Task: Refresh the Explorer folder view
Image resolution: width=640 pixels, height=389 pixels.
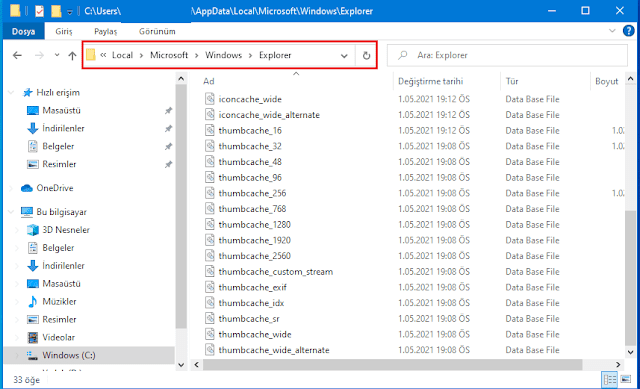Action: [x=366, y=55]
